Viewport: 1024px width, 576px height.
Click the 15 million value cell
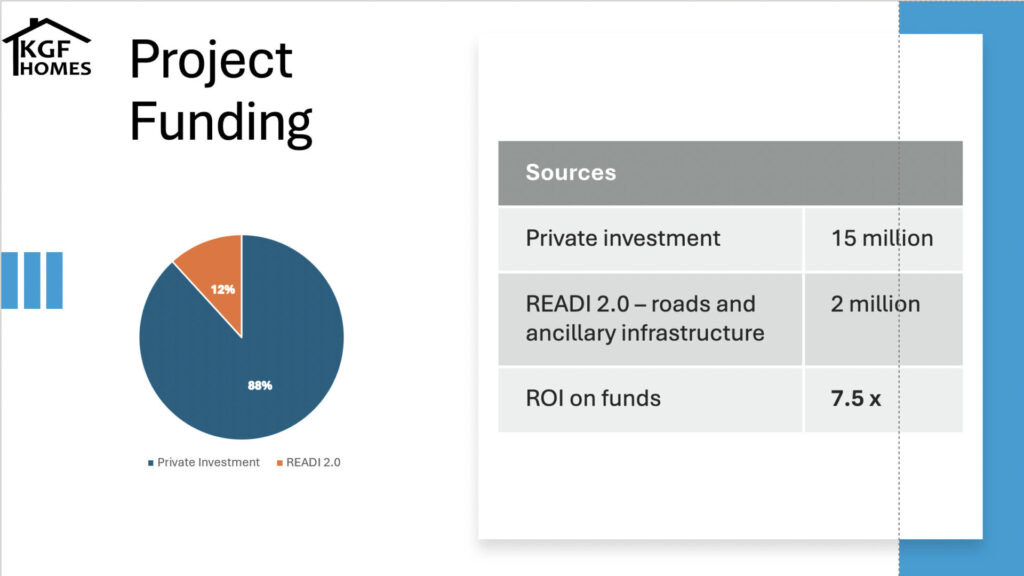pos(884,239)
